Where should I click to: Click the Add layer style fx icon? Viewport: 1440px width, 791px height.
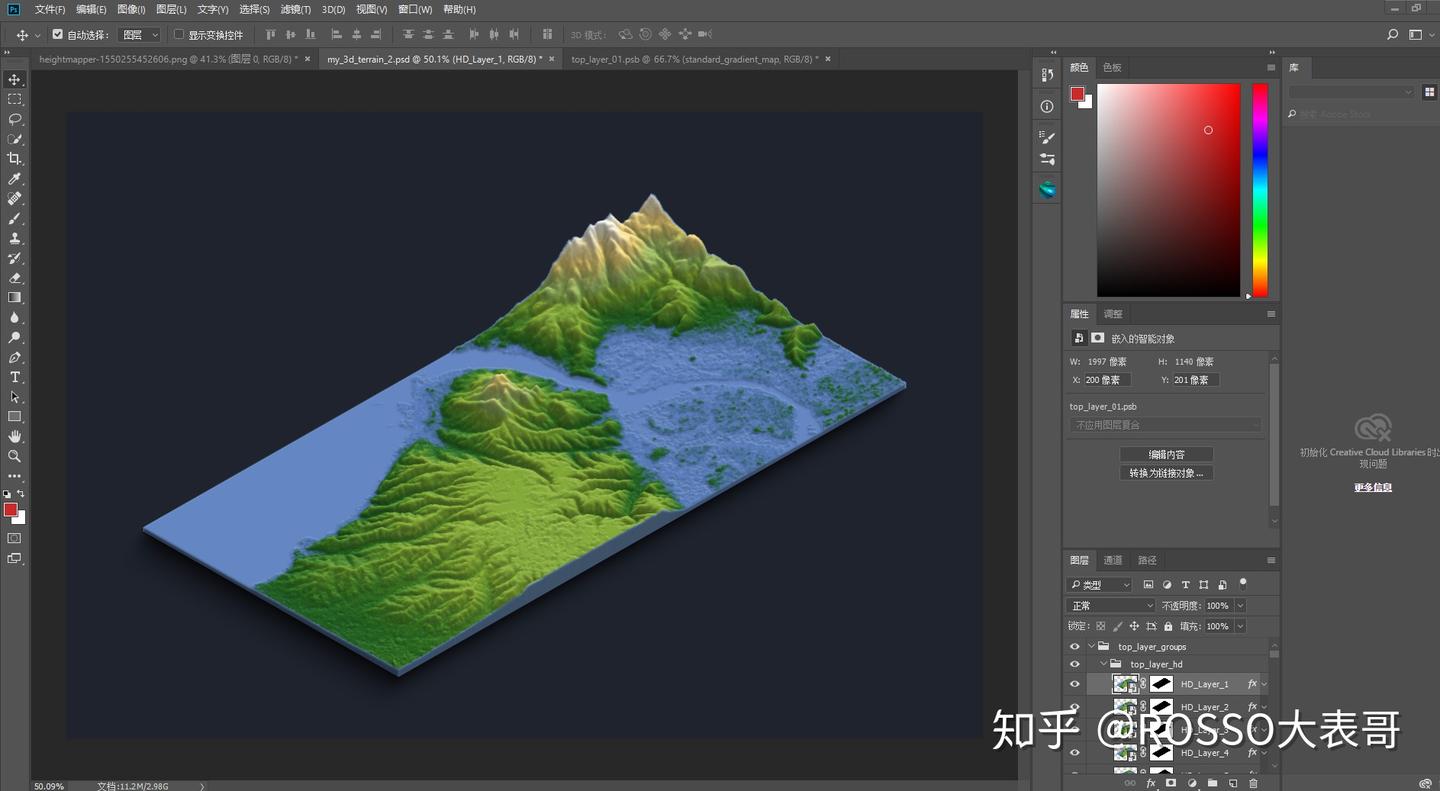pyautogui.click(x=1150, y=783)
